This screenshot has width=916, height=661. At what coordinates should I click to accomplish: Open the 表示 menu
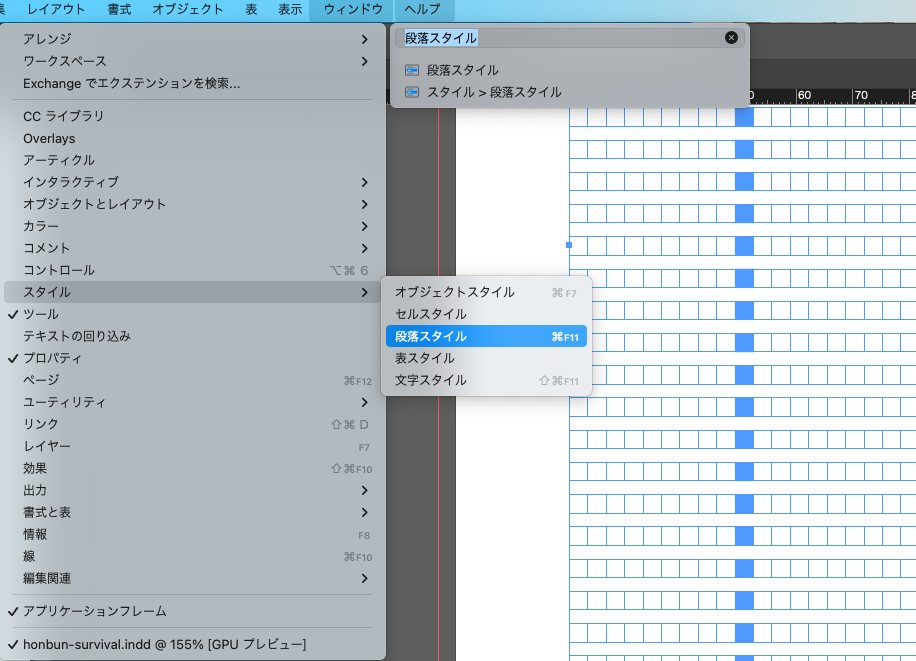click(x=290, y=9)
